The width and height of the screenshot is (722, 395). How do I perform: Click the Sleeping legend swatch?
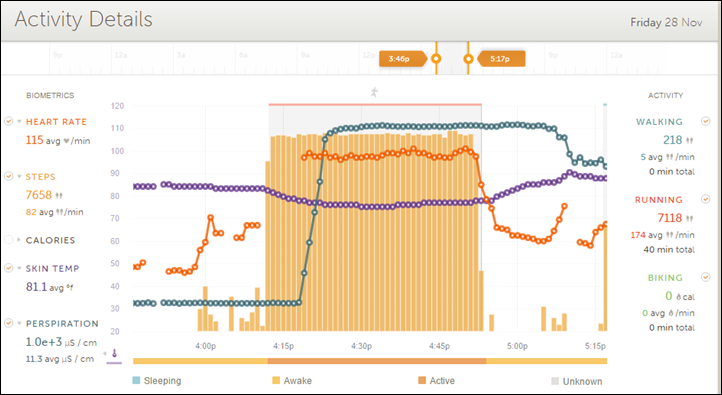[x=136, y=381]
